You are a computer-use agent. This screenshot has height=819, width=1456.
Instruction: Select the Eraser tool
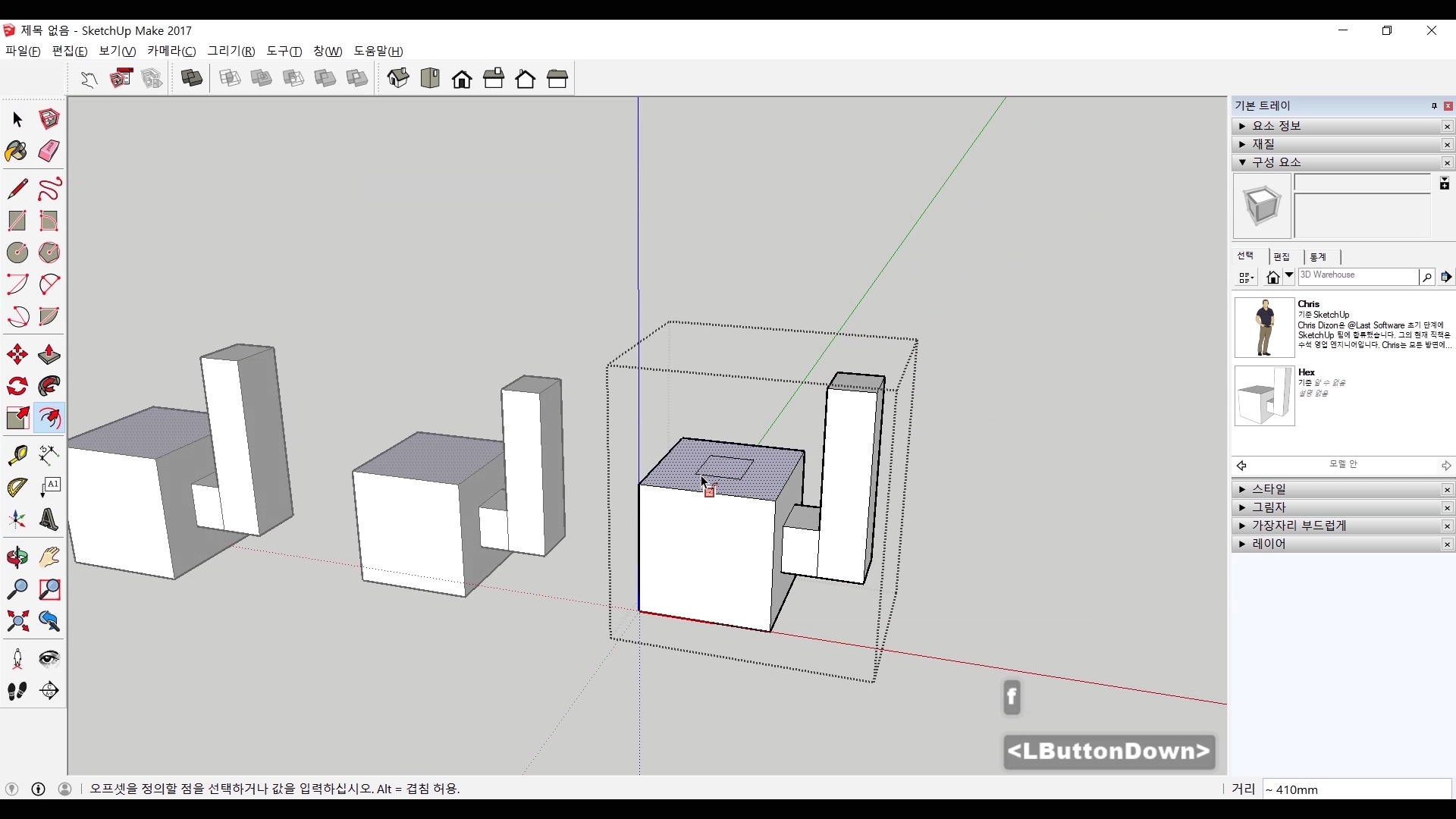click(x=49, y=151)
